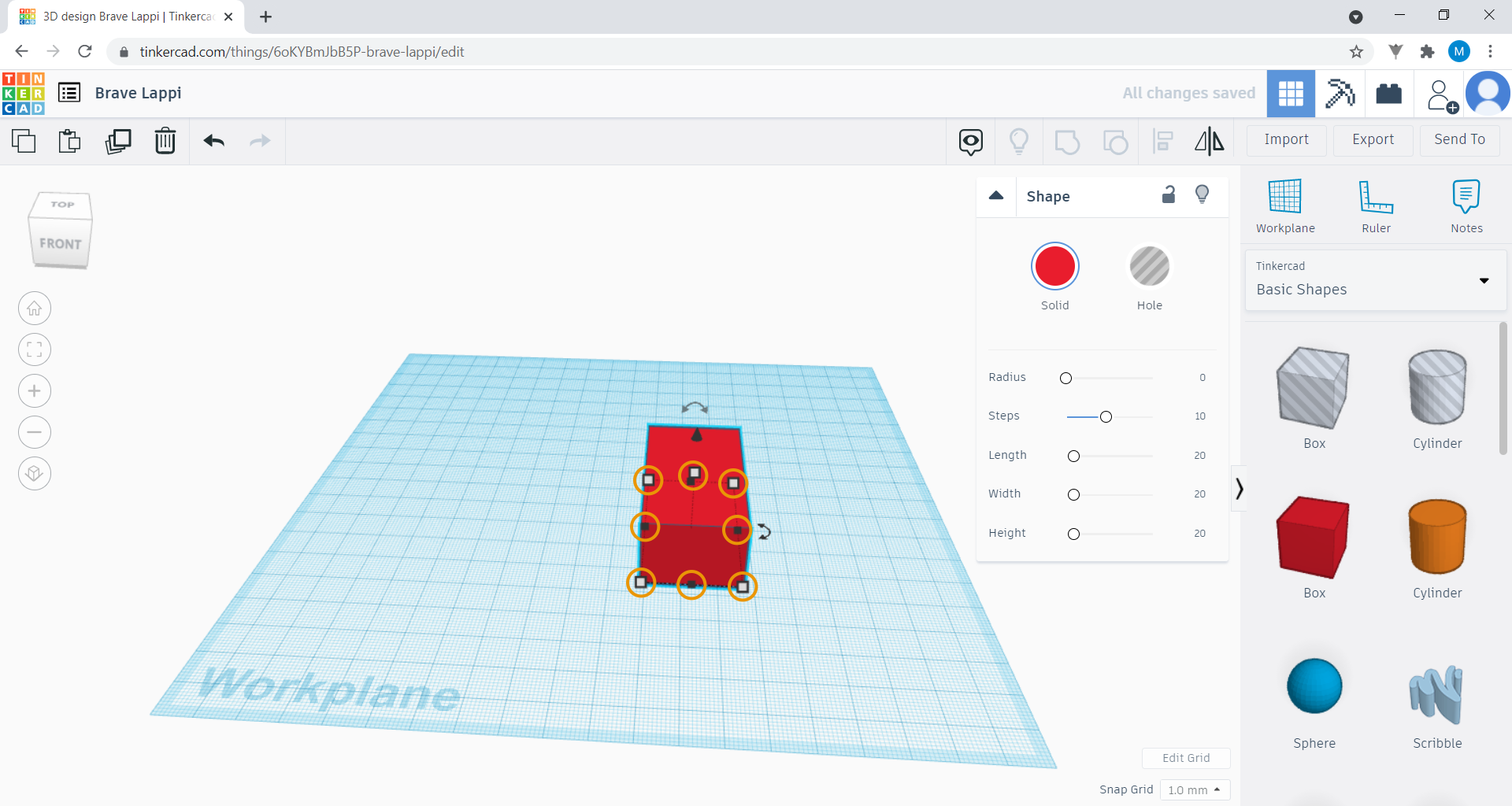Pick the blue Sphere shape
The height and width of the screenshot is (806, 1512).
click(x=1314, y=686)
